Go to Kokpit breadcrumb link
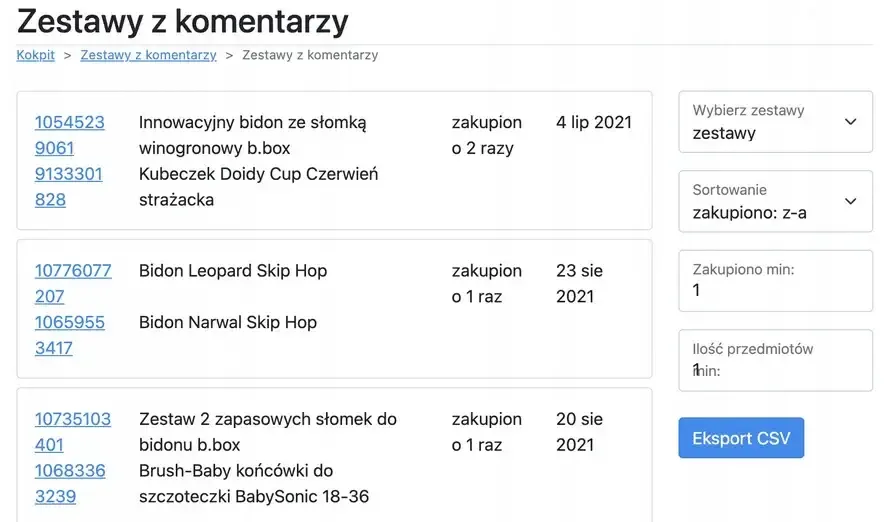The image size is (886, 522). coord(35,55)
